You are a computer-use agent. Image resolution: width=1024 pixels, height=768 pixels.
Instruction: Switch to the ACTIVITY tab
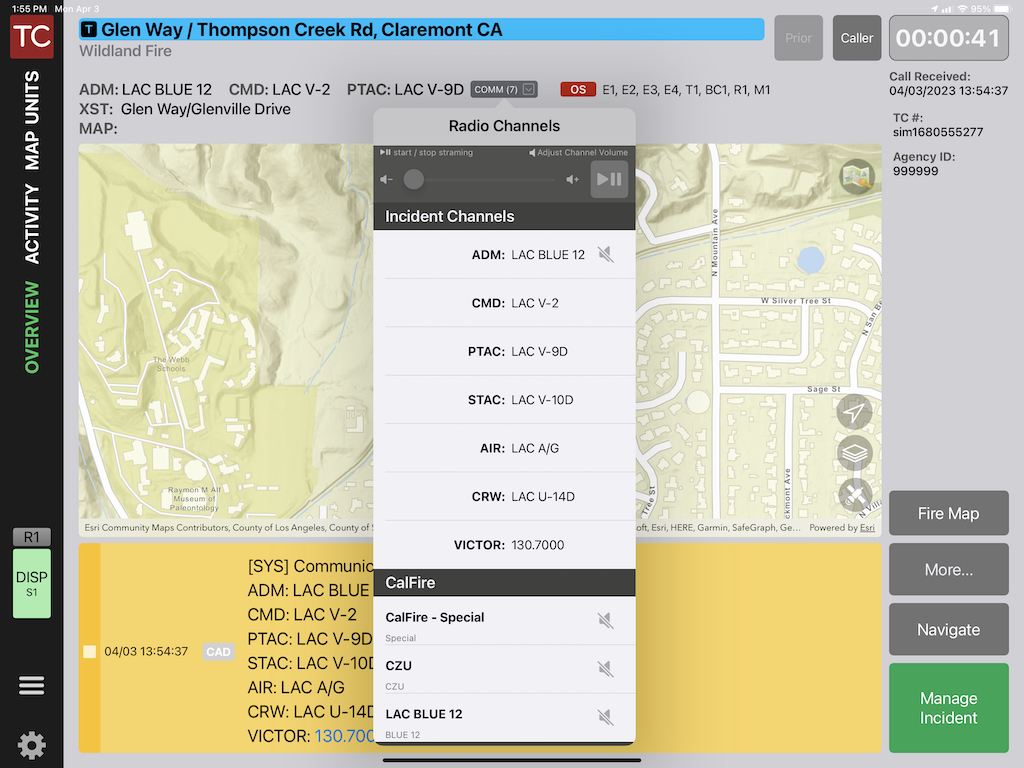point(32,223)
